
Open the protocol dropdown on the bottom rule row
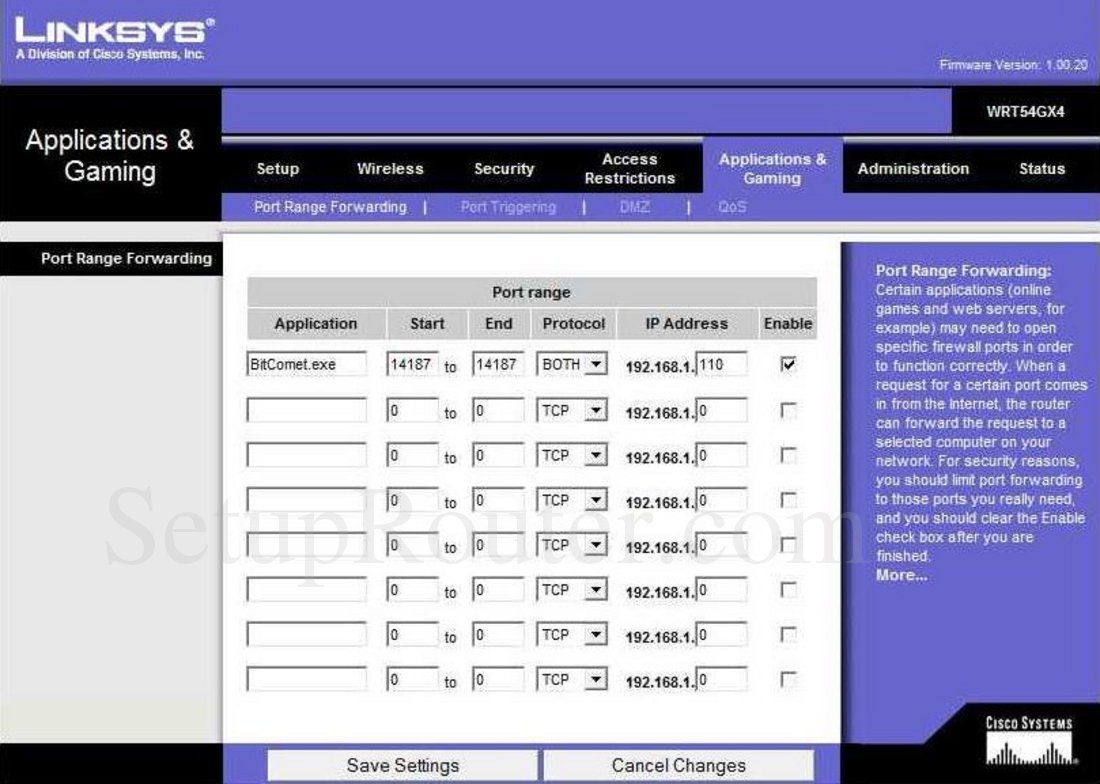(x=572, y=678)
